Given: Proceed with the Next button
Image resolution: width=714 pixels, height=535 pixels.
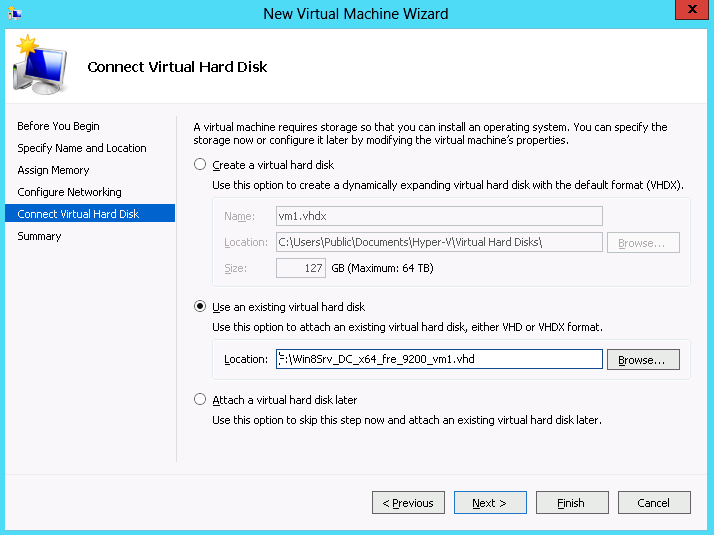Looking at the screenshot, I should [490, 503].
